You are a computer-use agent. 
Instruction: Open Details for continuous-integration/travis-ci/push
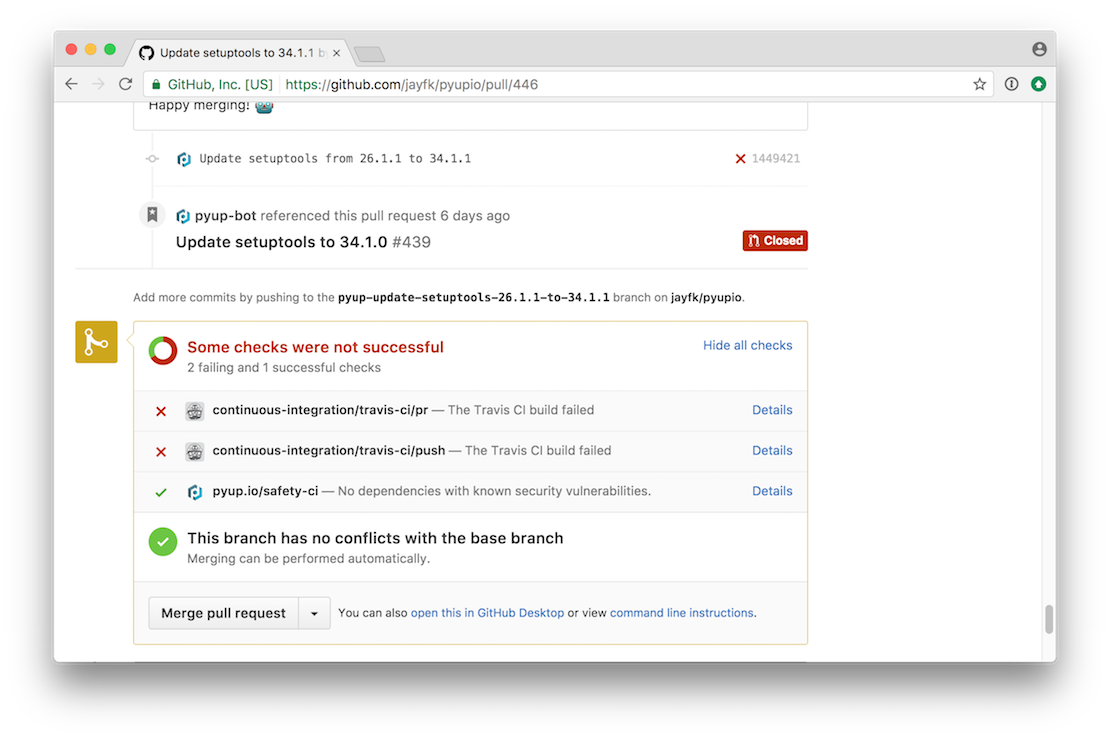pyautogui.click(x=772, y=450)
